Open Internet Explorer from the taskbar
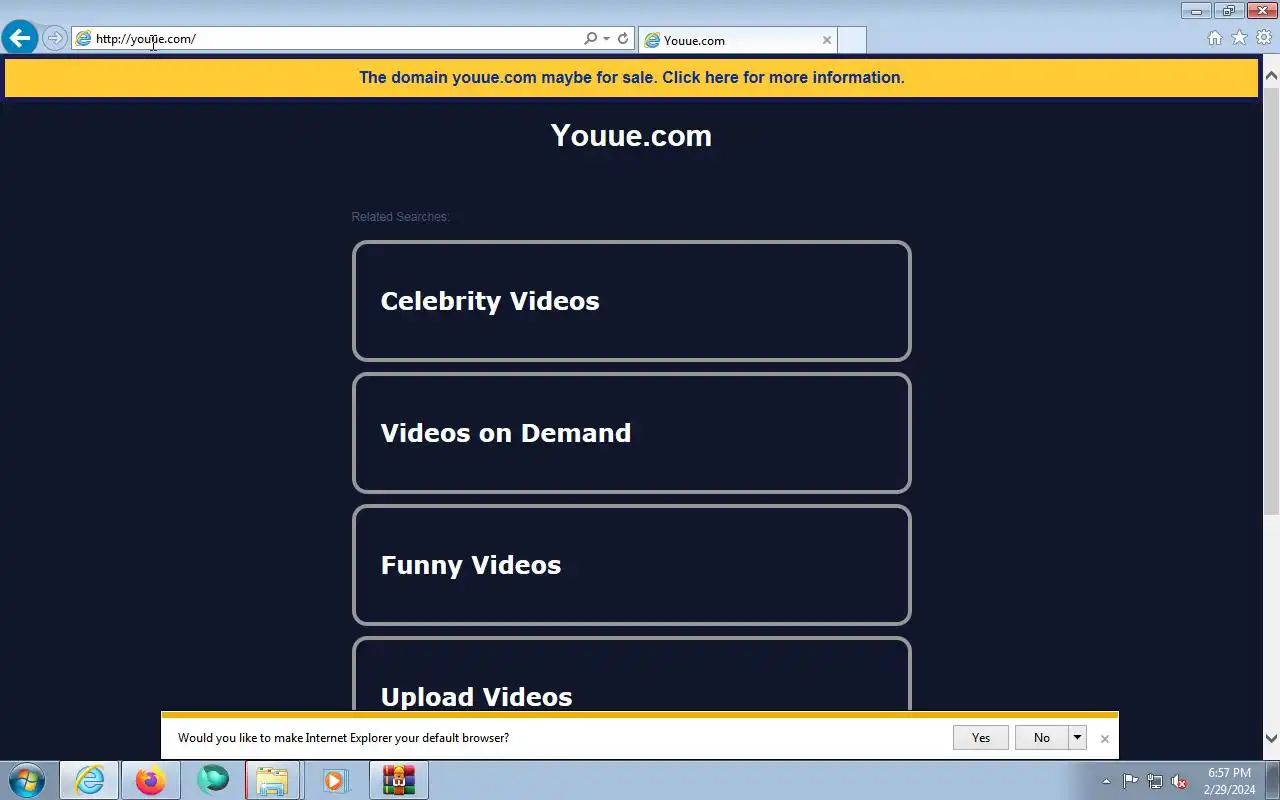Viewport: 1280px width, 800px height. (x=89, y=780)
